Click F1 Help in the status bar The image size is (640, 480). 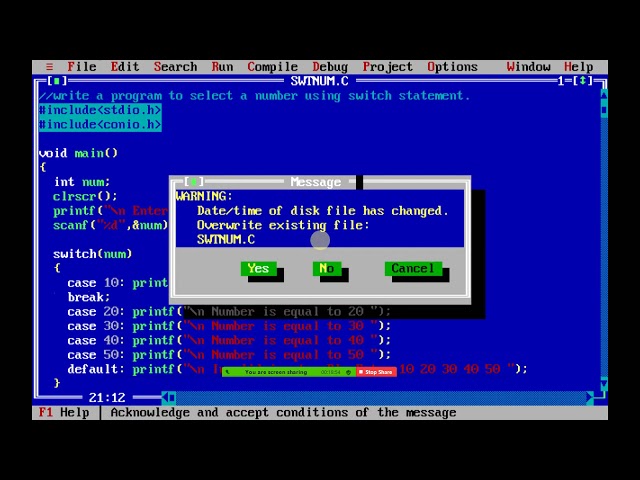(x=64, y=412)
